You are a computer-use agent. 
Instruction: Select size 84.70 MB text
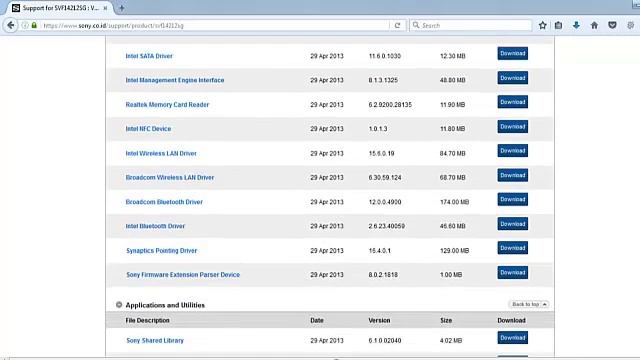point(452,153)
